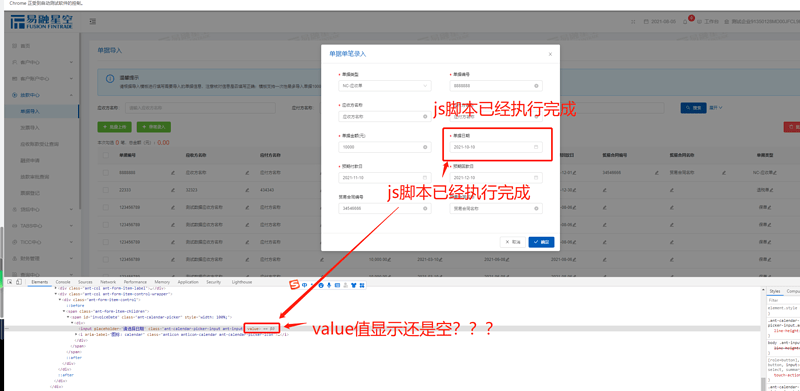The image size is (800, 391).
Task: Switch to DevTools Sources tab
Action: tap(85, 282)
